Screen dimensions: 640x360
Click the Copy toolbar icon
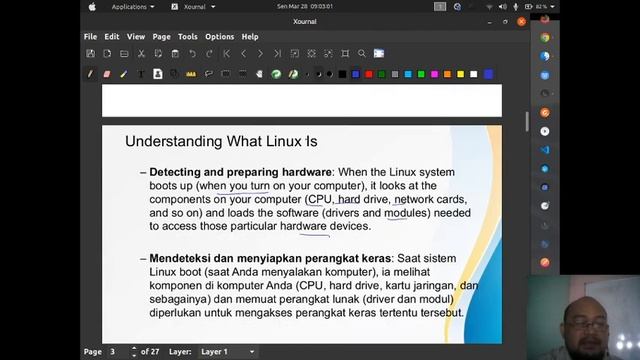coord(158,53)
